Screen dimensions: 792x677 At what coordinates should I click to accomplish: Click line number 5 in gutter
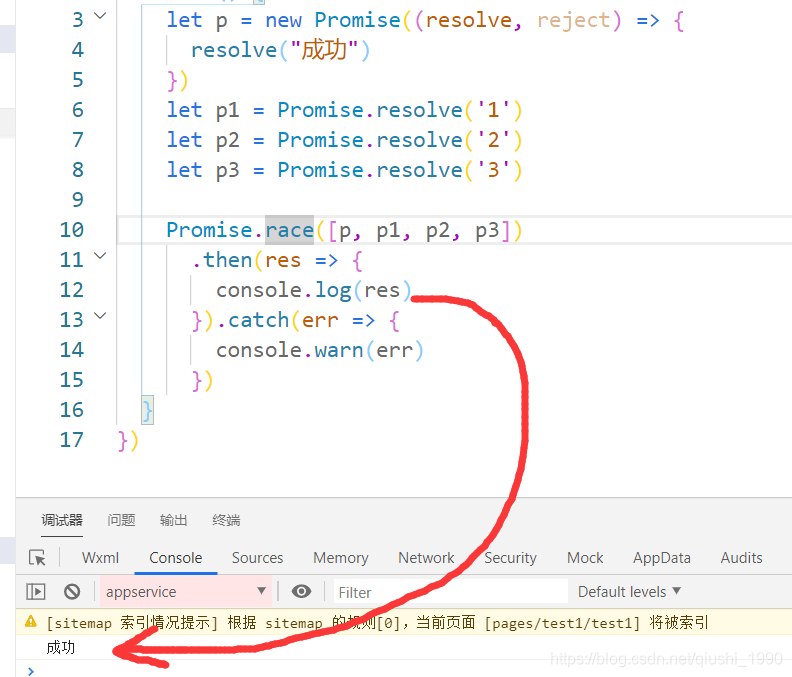(x=78, y=80)
